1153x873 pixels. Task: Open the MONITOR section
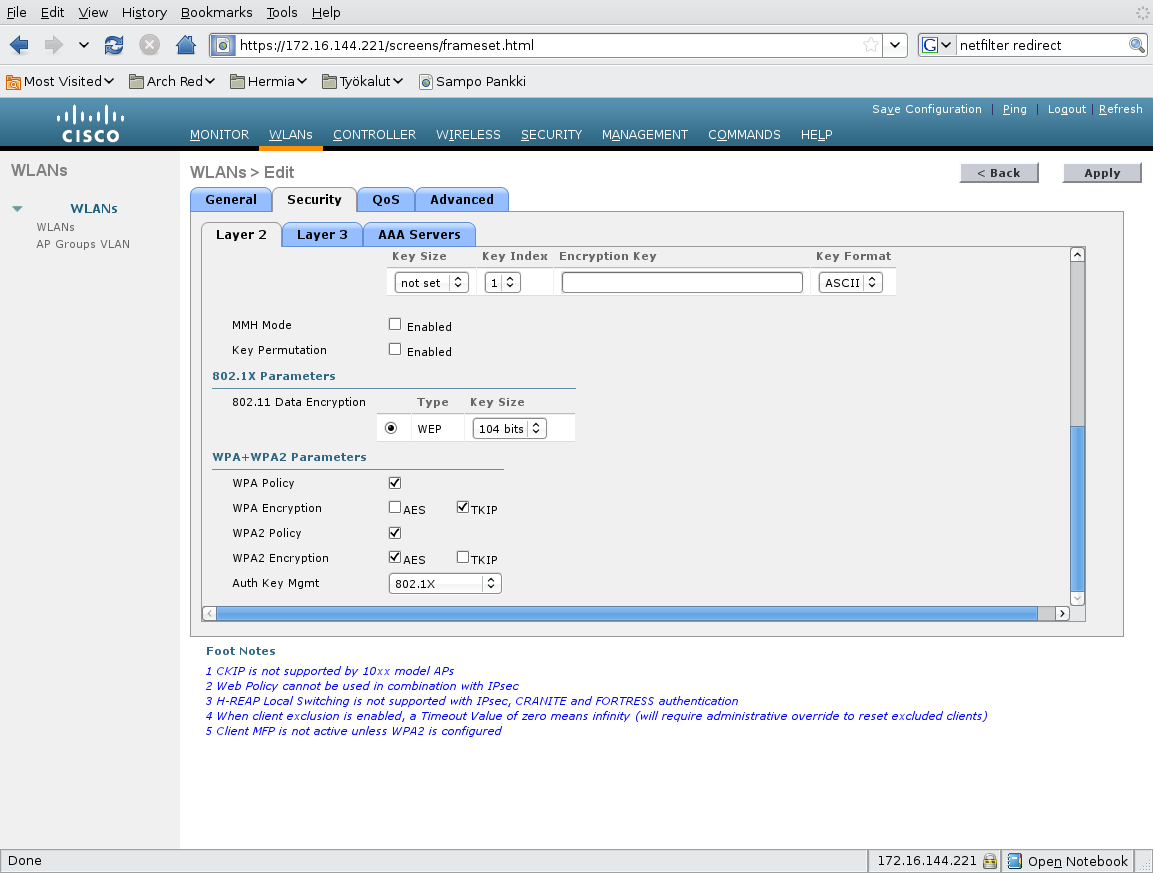tap(219, 135)
